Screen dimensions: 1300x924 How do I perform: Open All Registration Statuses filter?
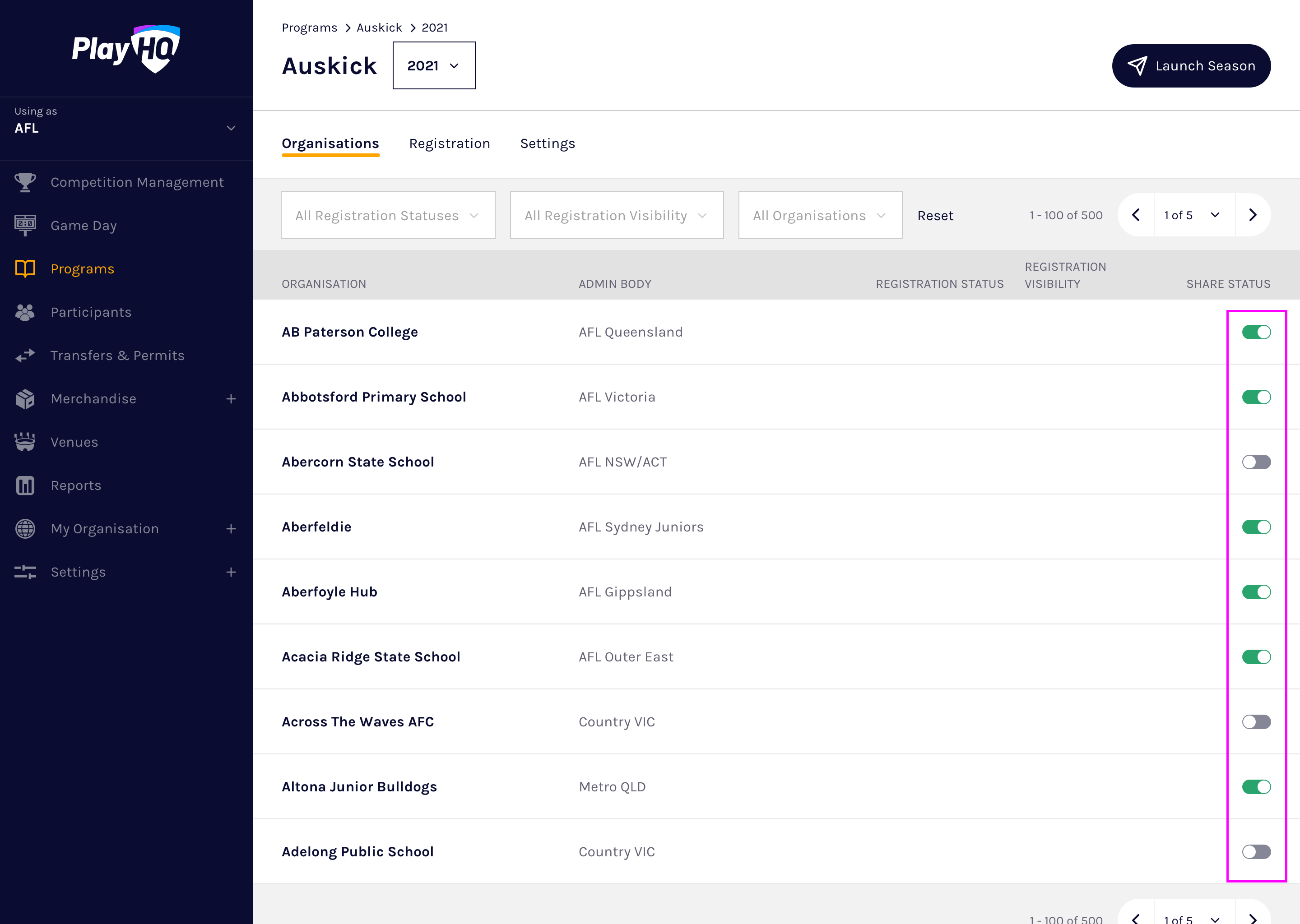click(x=388, y=215)
